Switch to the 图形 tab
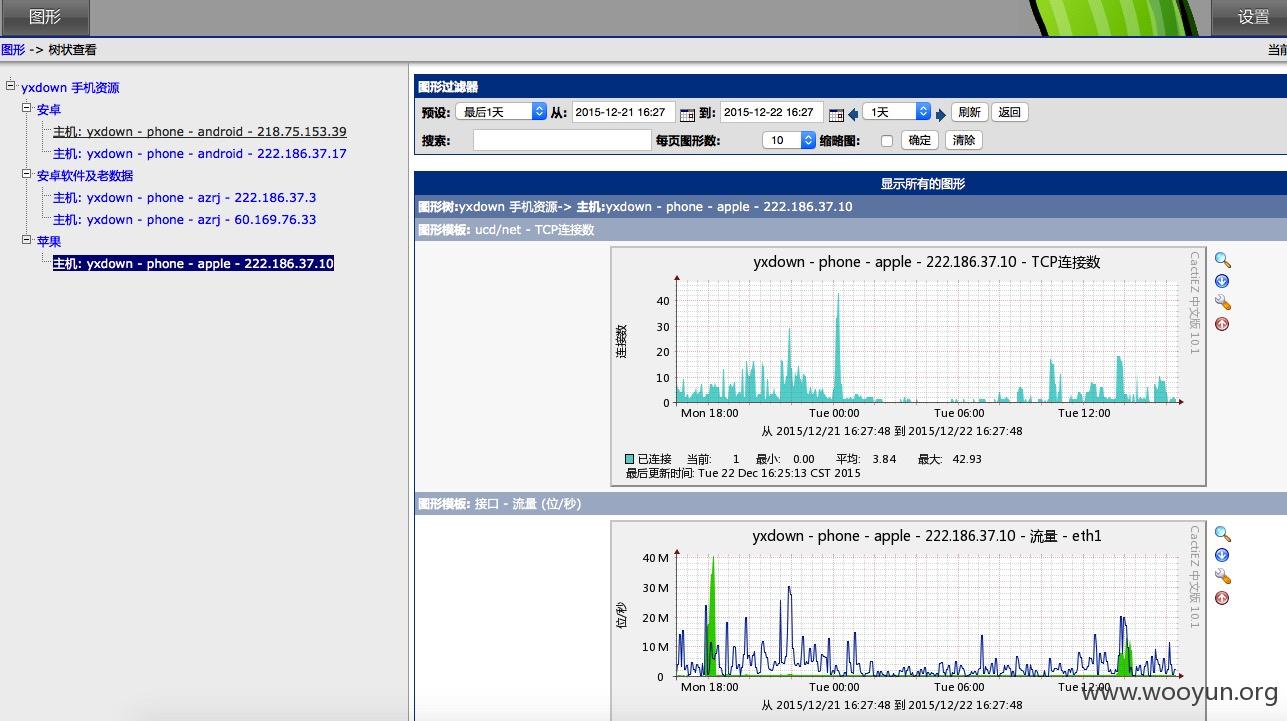1287x721 pixels. click(45, 17)
